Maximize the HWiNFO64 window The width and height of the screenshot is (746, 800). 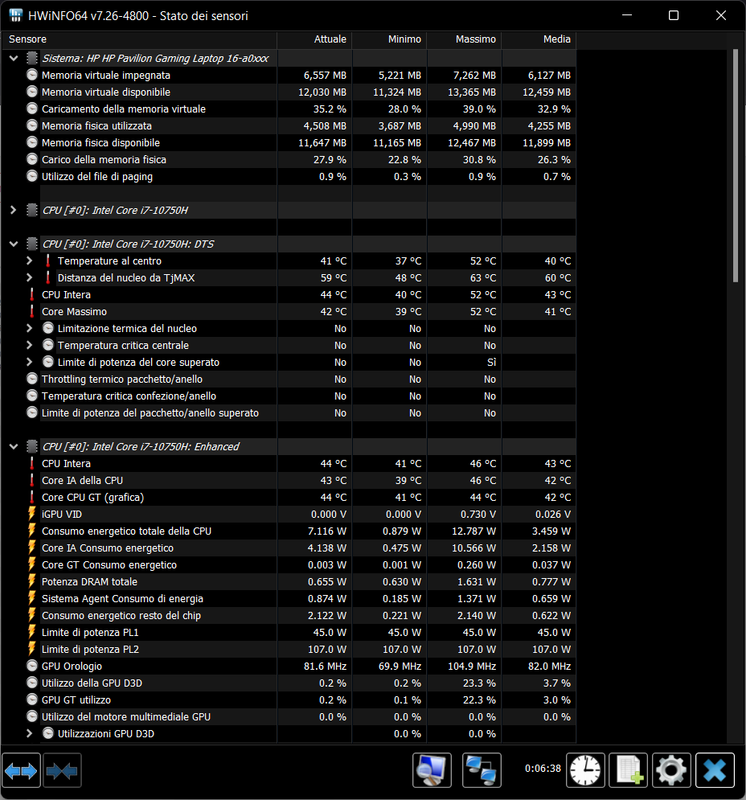(x=674, y=15)
